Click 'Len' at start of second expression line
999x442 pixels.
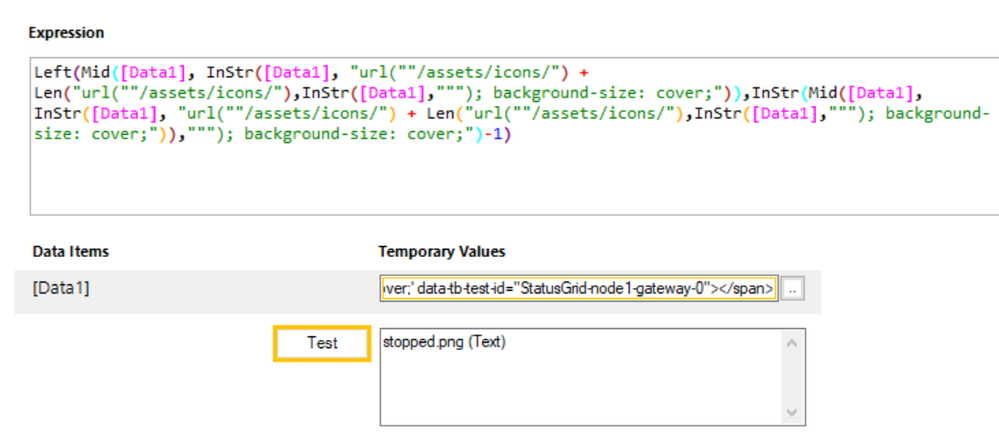pyautogui.click(x=46, y=93)
